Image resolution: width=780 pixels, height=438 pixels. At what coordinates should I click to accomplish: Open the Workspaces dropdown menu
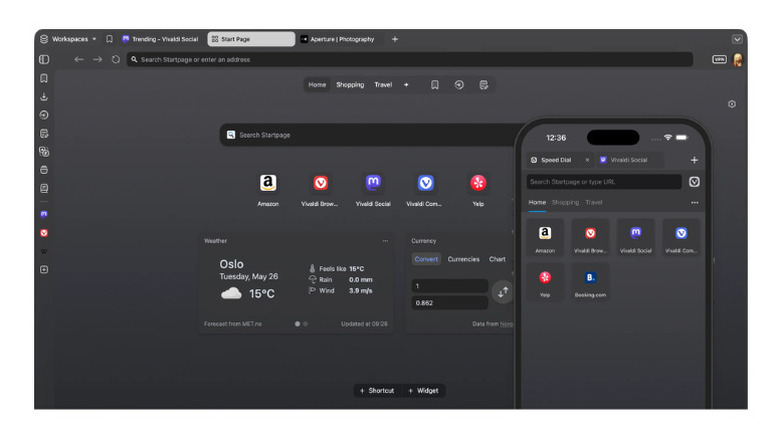(68, 39)
